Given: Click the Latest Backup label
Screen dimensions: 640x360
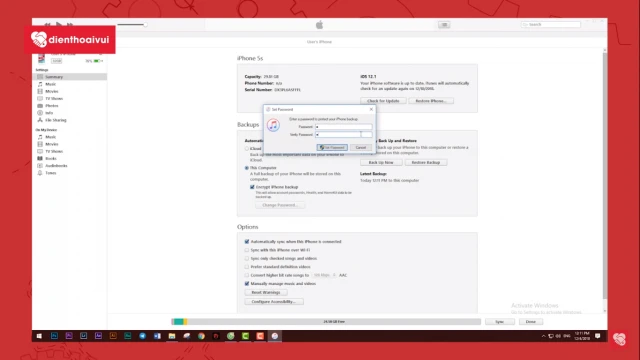Looking at the screenshot, I should tap(373, 174).
